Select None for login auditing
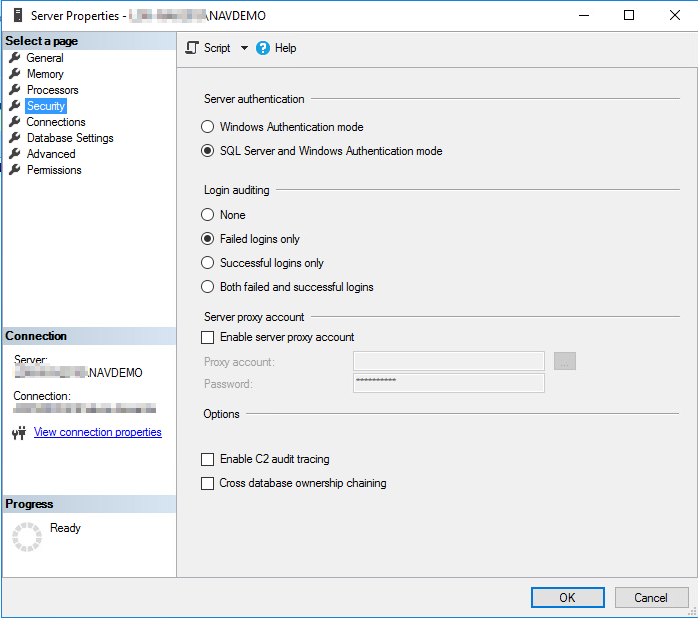 point(208,215)
